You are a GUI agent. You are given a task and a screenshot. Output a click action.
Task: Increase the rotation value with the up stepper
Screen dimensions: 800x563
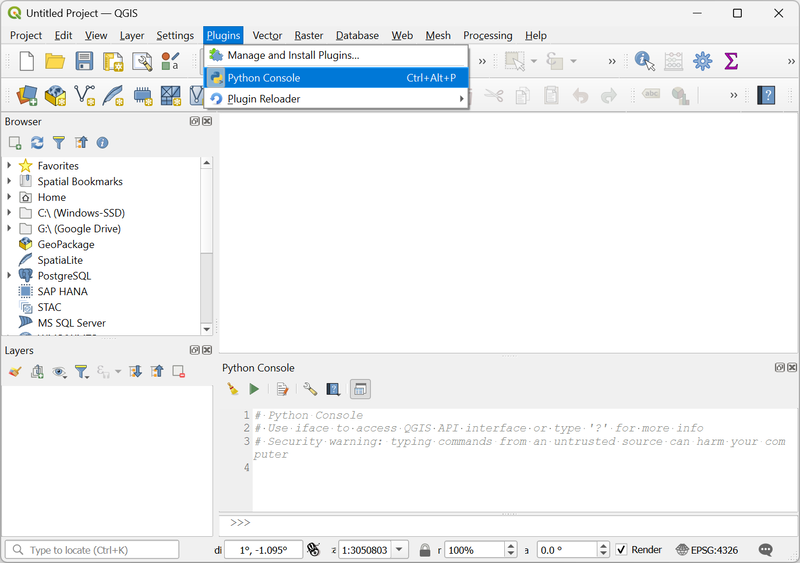[x=604, y=546]
